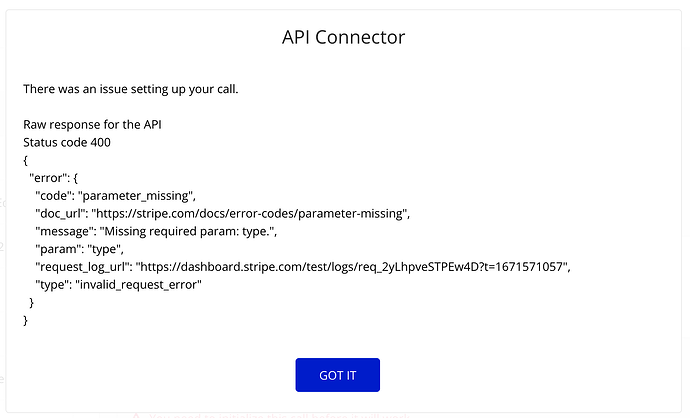The width and height of the screenshot is (690, 418).
Task: Click the dashboard.stripe.com request log URL
Action: 352,267
